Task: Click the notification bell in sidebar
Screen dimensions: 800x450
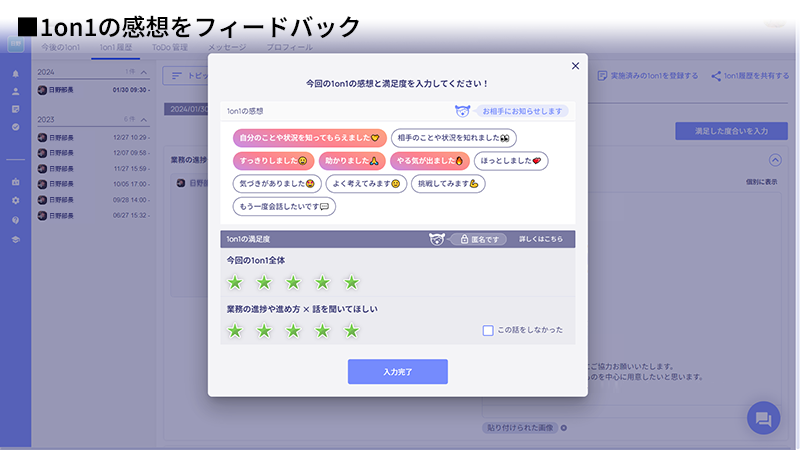Action: click(x=15, y=74)
